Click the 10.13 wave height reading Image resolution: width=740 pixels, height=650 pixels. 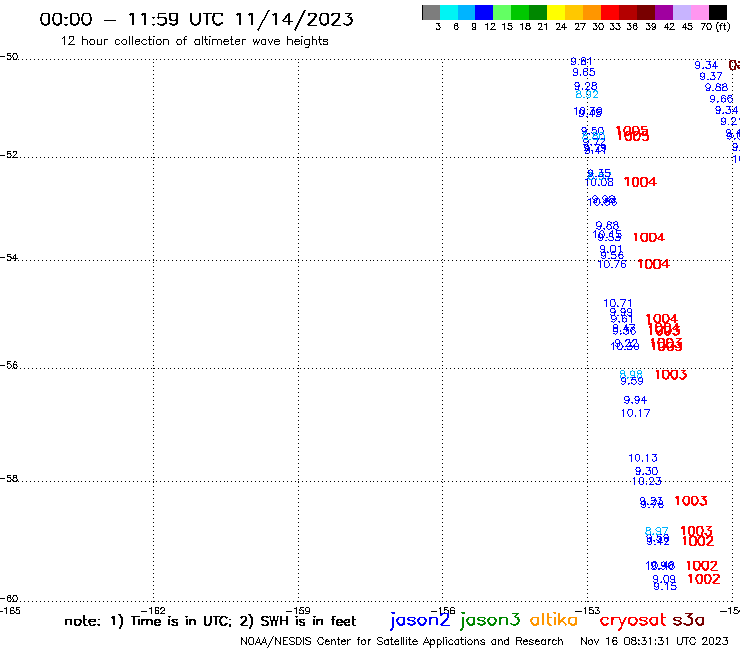[x=643, y=458]
